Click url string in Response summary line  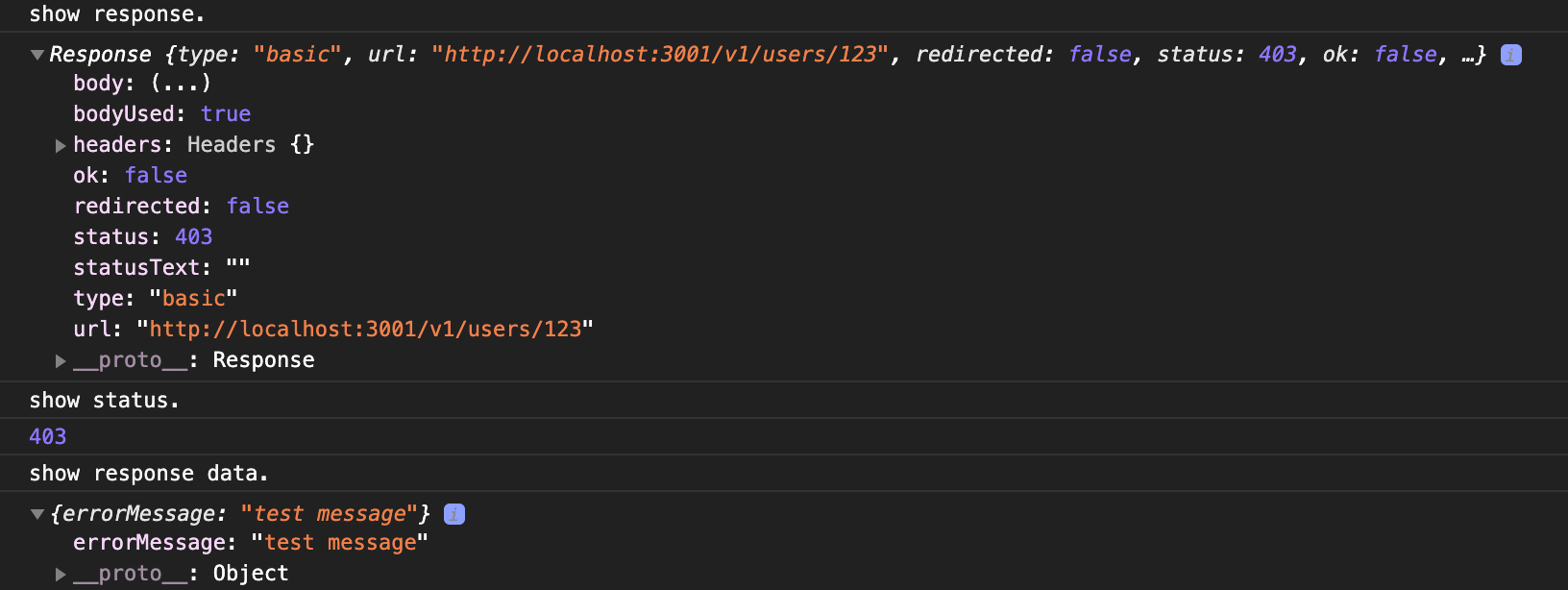click(659, 55)
